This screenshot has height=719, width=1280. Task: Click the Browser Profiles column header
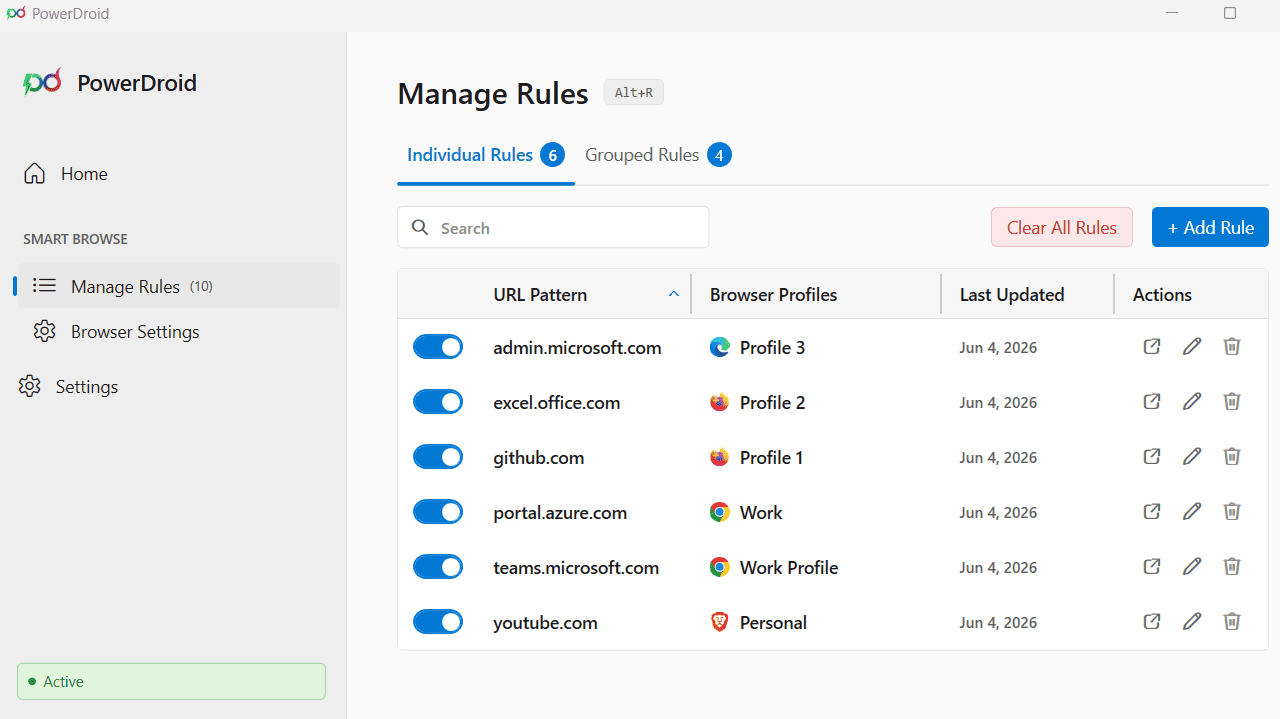774,294
